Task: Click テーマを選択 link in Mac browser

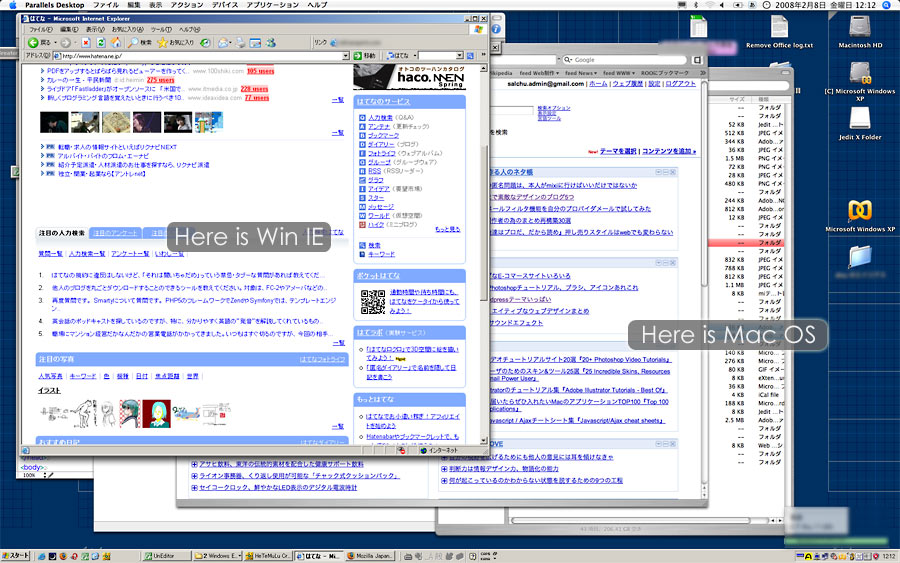Action: (x=618, y=152)
